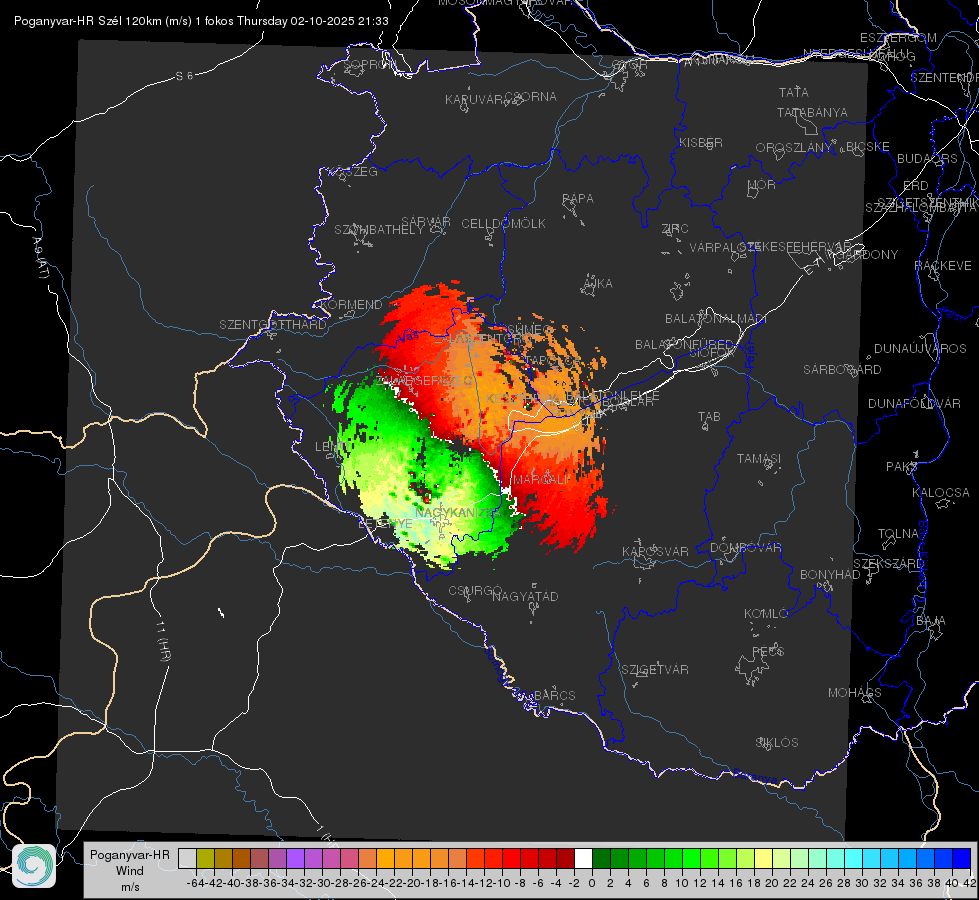The image size is (979, 900).
Task: Click the KISBÉR town label
Action: tap(701, 143)
